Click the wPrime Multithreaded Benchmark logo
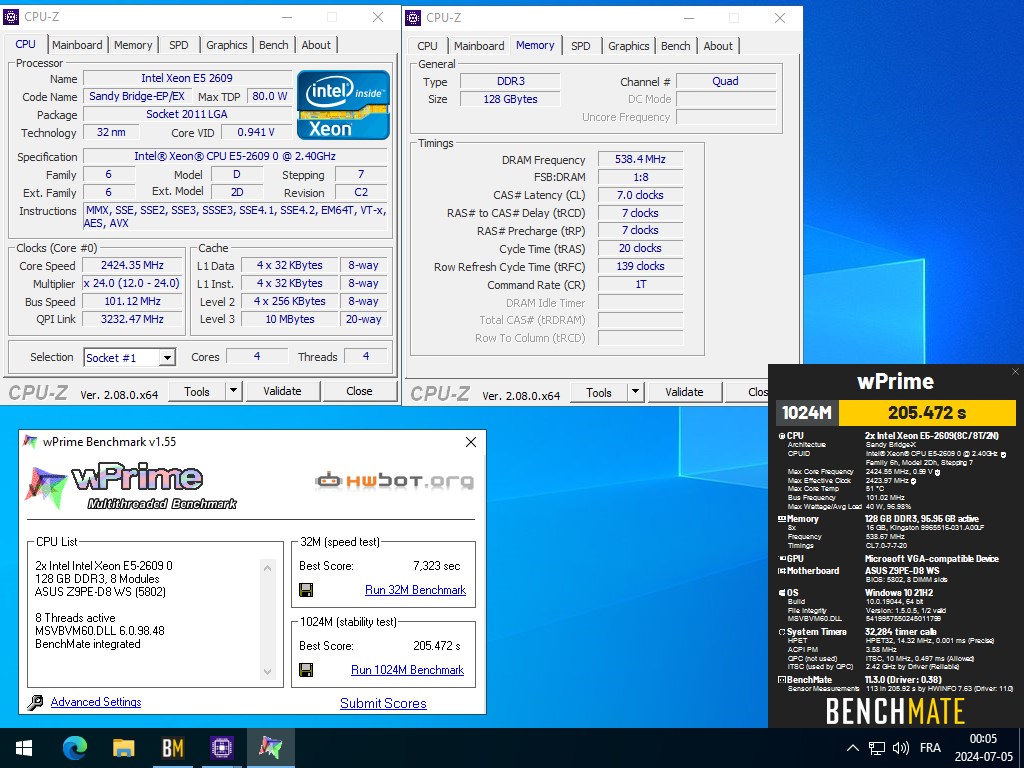This screenshot has height=768, width=1024. tap(132, 487)
